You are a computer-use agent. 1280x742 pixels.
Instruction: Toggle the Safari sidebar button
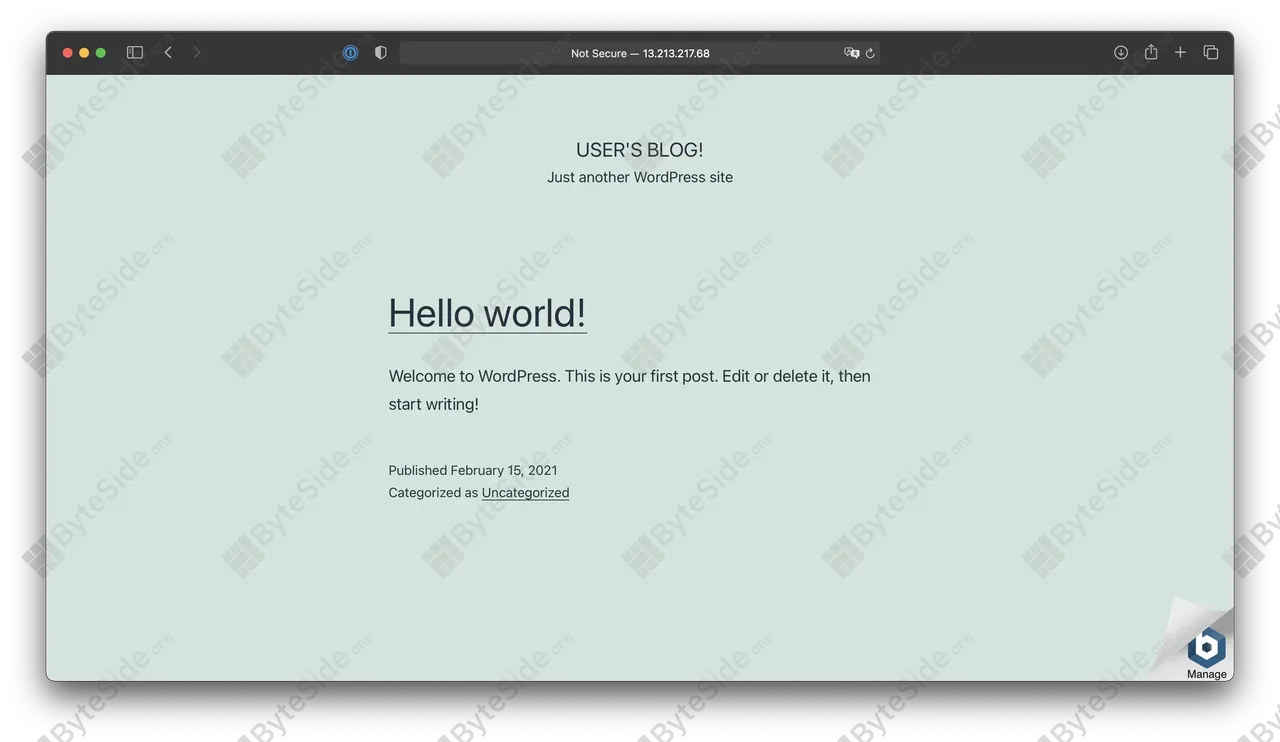coord(135,53)
